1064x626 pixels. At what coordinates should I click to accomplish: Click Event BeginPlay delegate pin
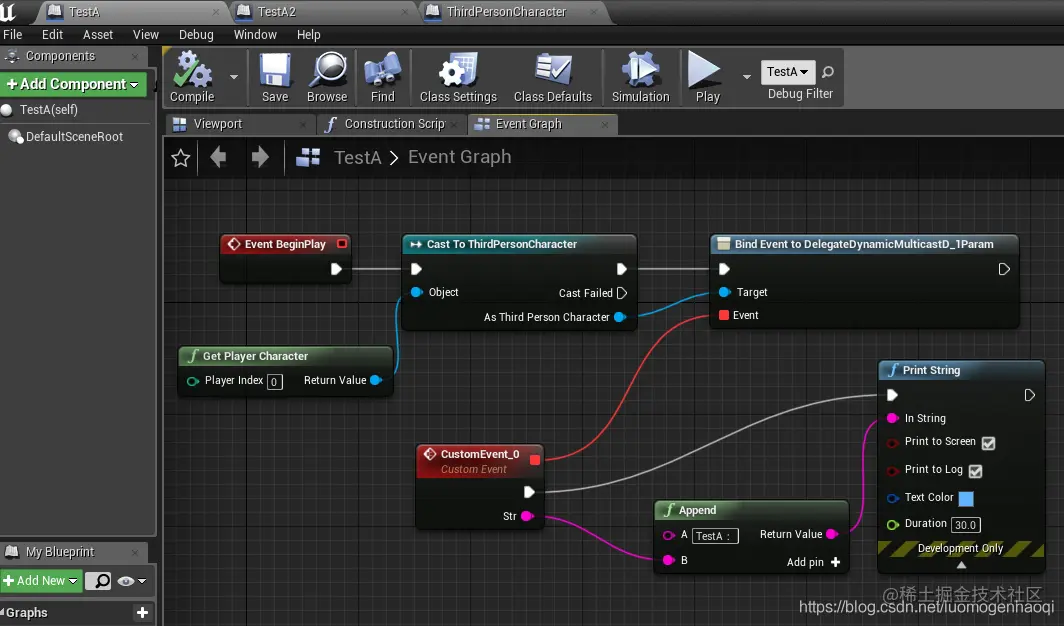click(342, 243)
